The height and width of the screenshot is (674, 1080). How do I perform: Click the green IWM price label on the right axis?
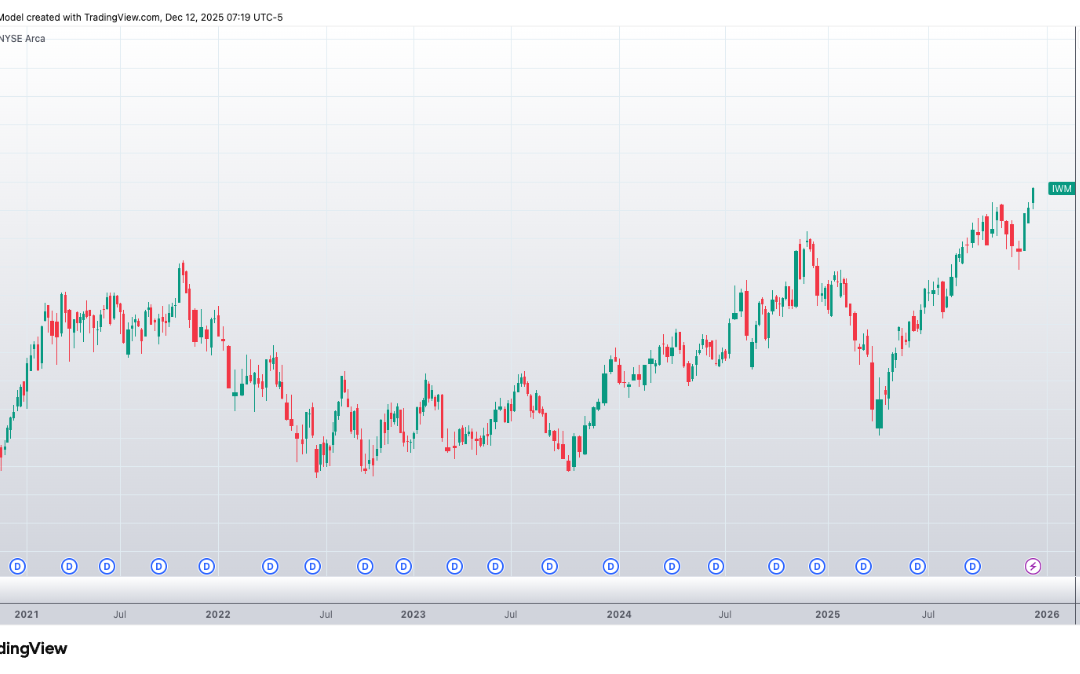pos(1062,187)
